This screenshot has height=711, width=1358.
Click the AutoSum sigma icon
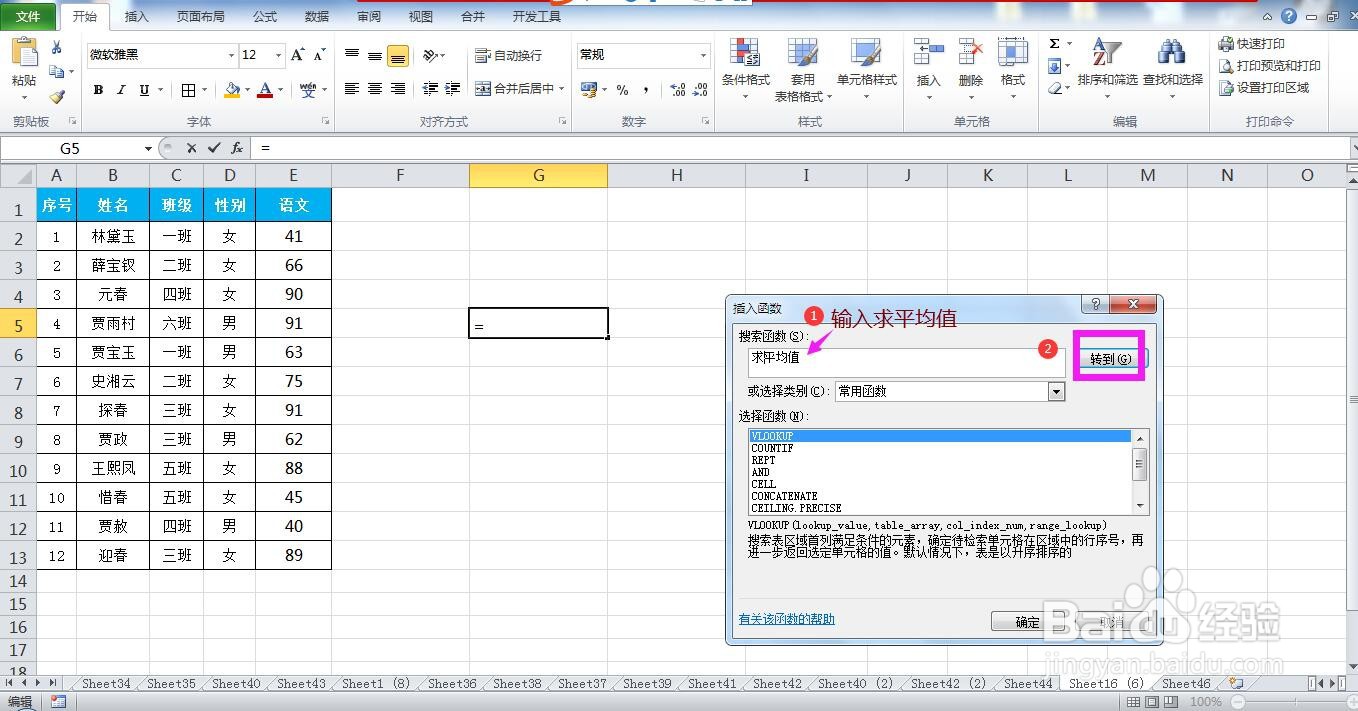pos(1055,44)
